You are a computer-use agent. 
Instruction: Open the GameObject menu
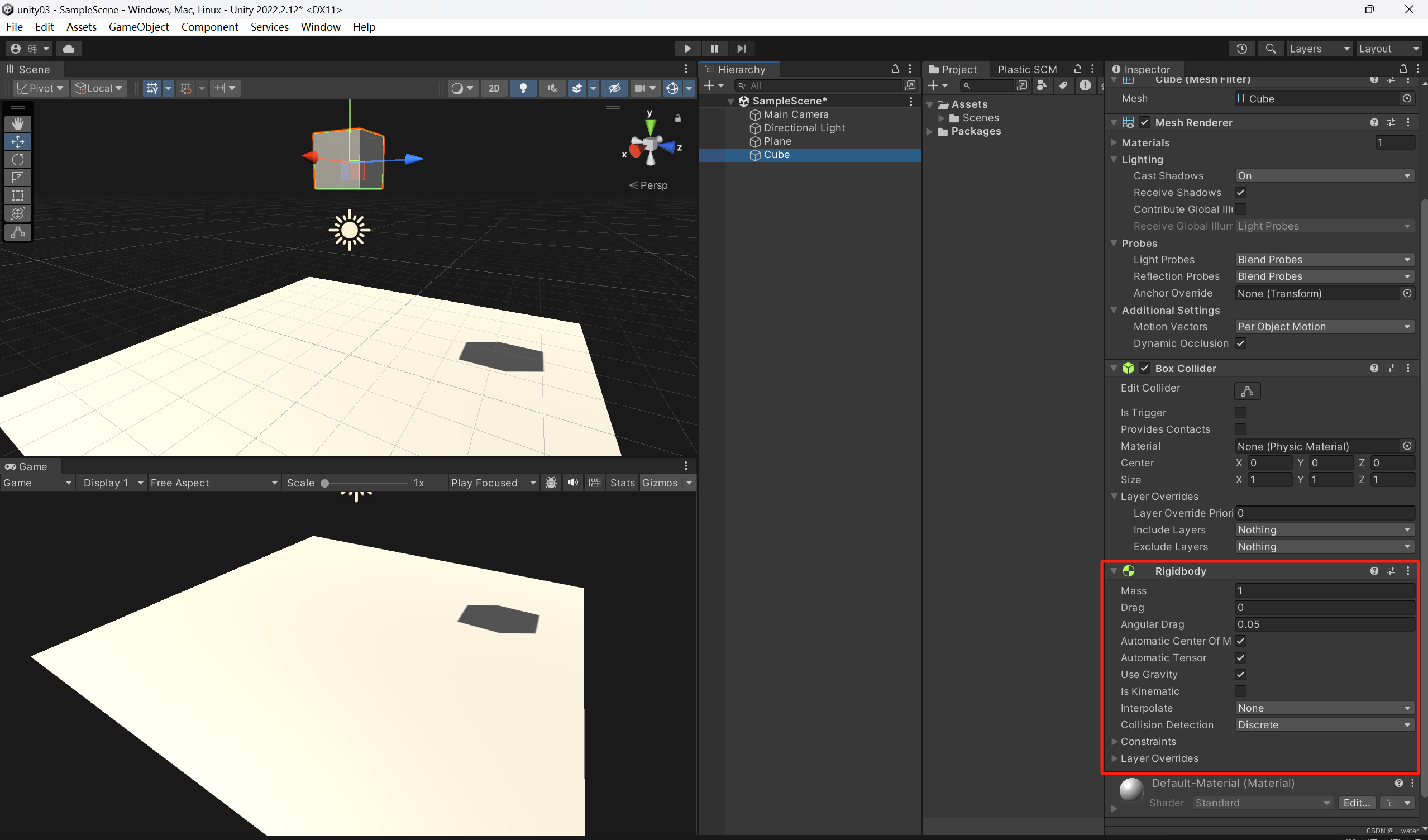click(x=138, y=27)
